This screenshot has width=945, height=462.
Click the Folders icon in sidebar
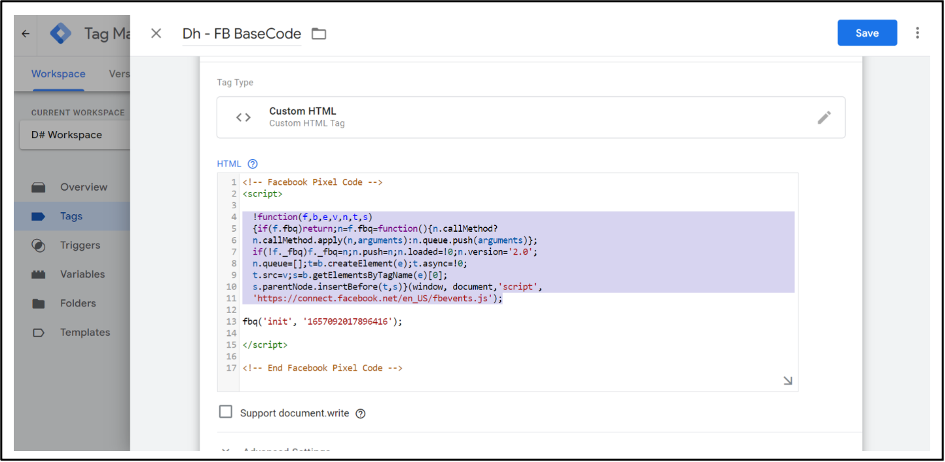click(x=39, y=304)
